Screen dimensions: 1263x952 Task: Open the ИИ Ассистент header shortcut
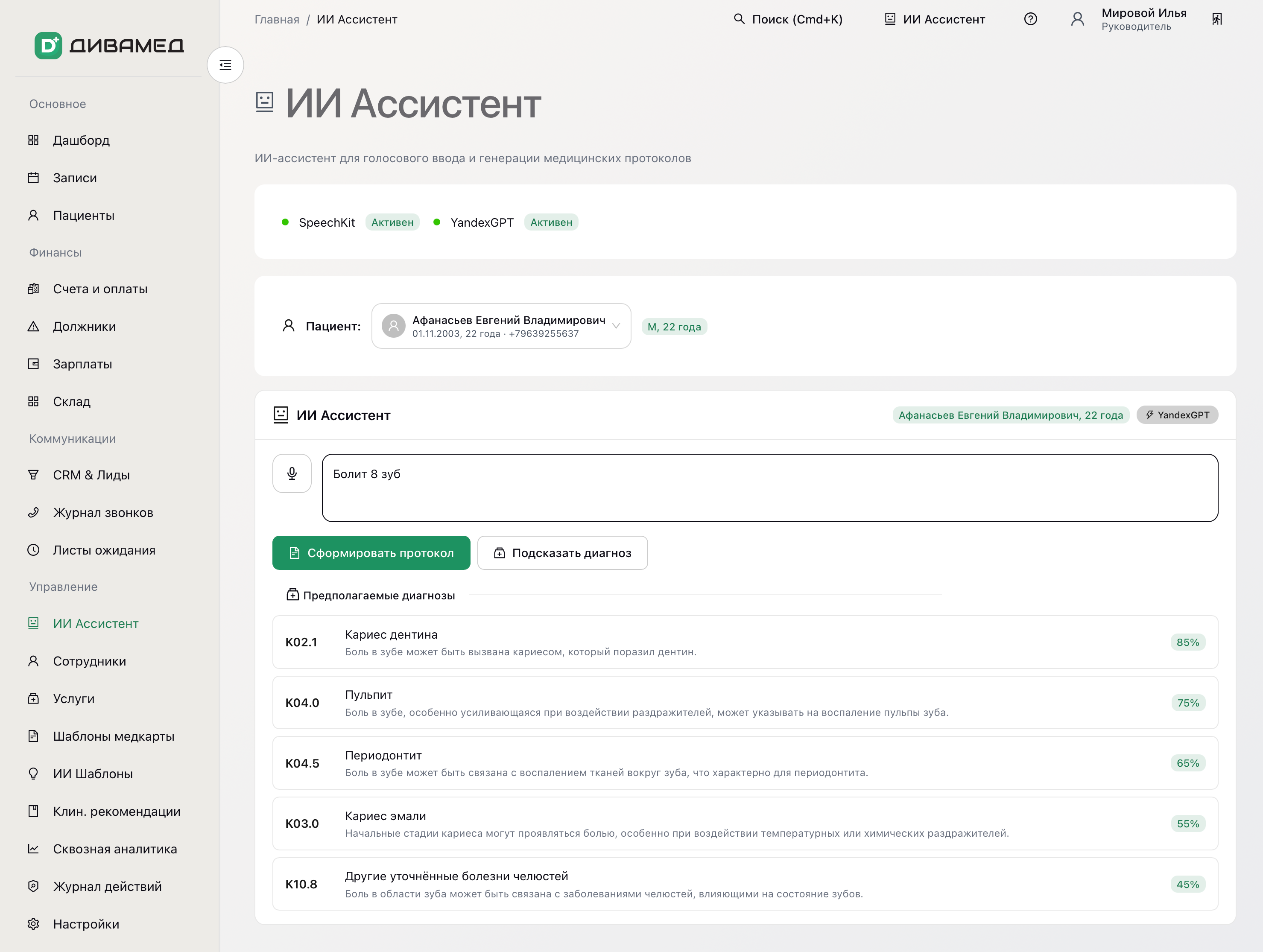tap(935, 19)
